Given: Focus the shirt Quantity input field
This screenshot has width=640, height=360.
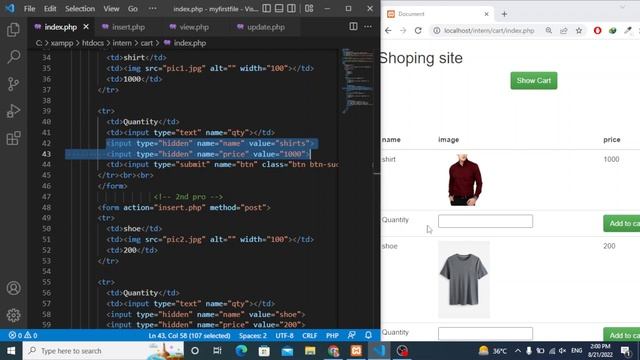Looking at the screenshot, I should point(485,221).
